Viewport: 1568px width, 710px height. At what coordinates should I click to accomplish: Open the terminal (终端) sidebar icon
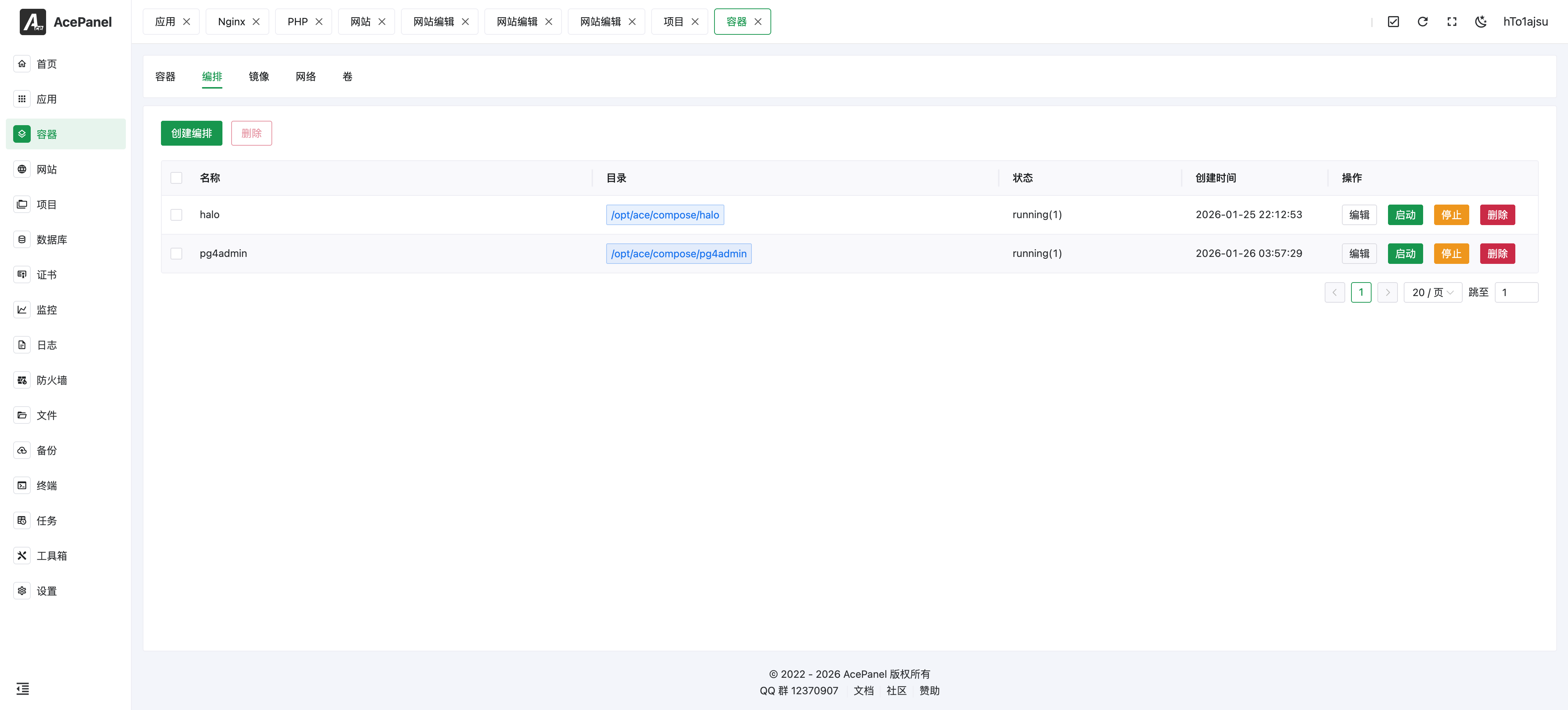coord(22,485)
